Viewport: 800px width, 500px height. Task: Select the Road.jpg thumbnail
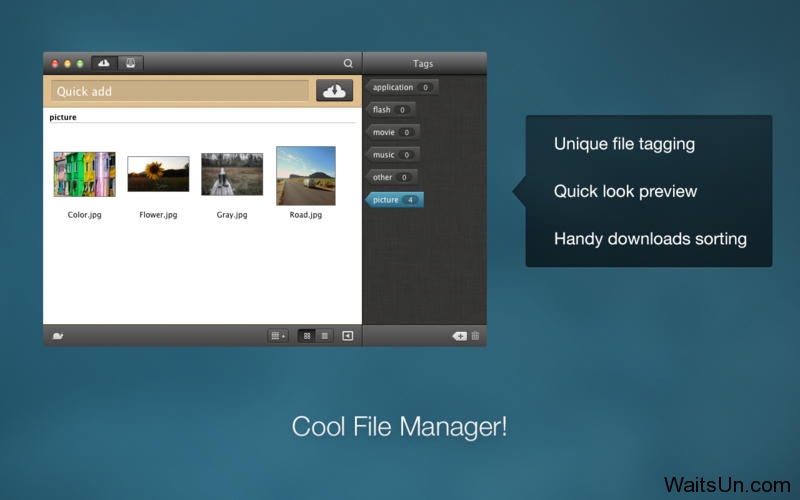(x=306, y=176)
